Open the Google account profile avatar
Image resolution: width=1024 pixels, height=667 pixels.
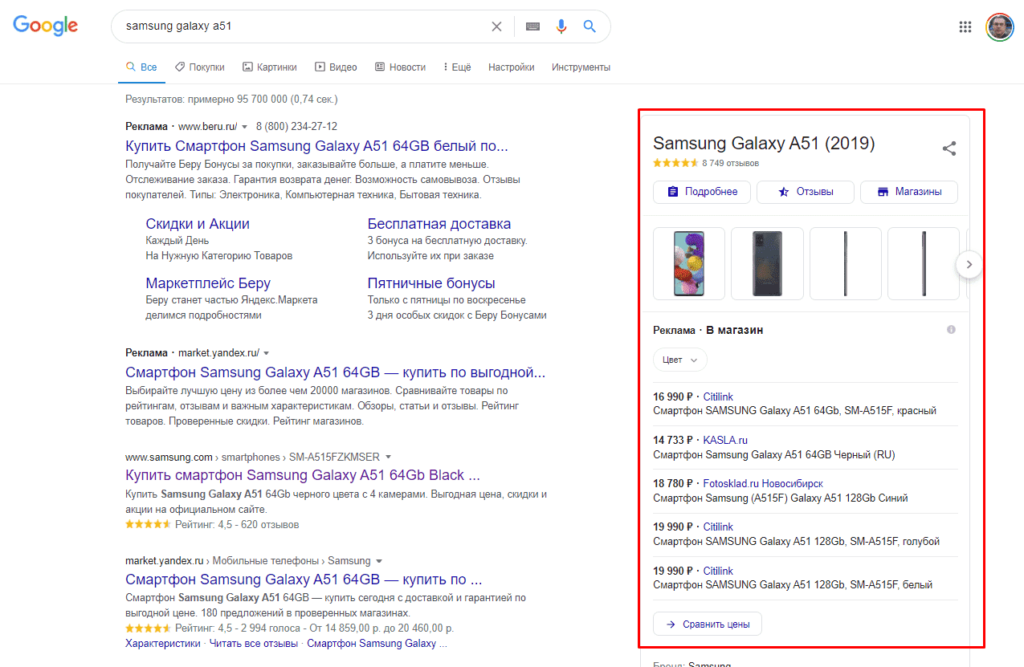tap(998, 27)
